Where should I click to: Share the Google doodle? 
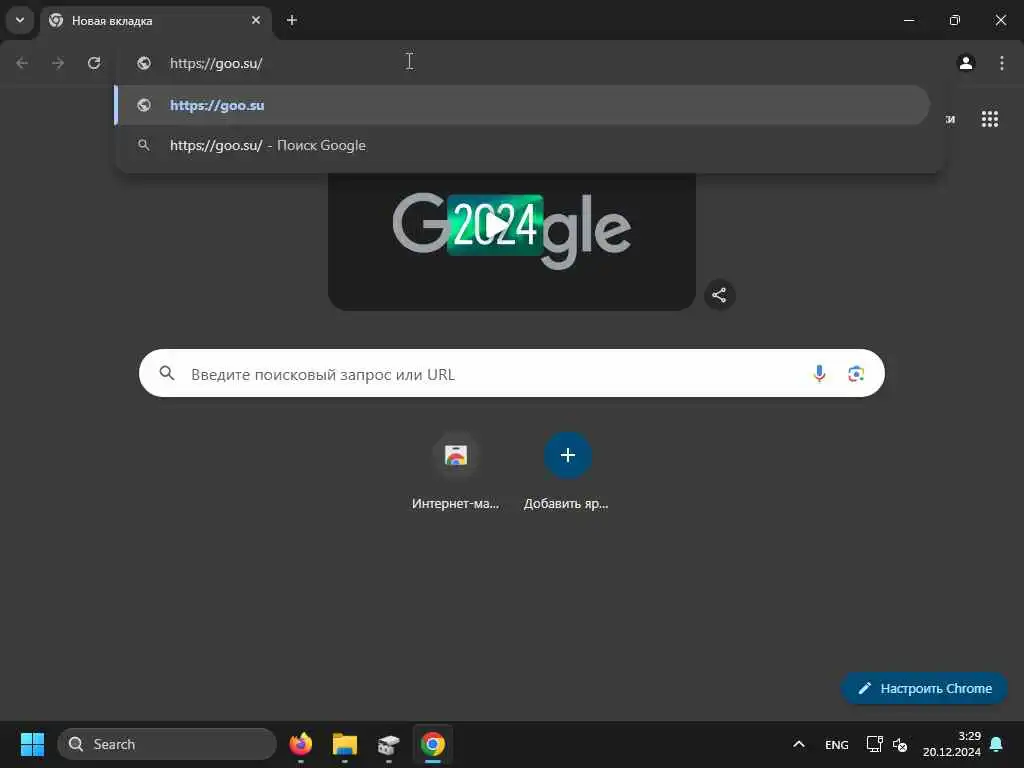pyautogui.click(x=720, y=295)
